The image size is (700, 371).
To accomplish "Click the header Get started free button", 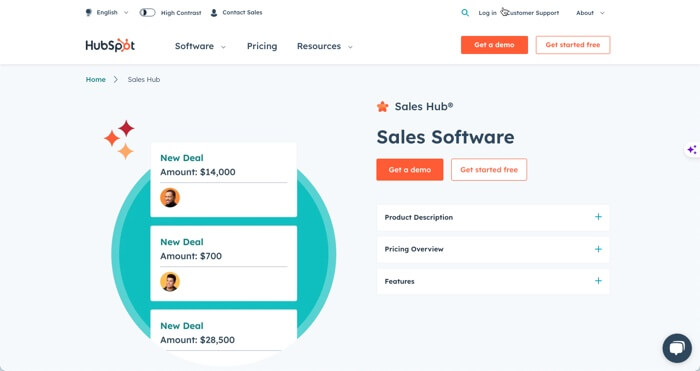I will [x=573, y=45].
